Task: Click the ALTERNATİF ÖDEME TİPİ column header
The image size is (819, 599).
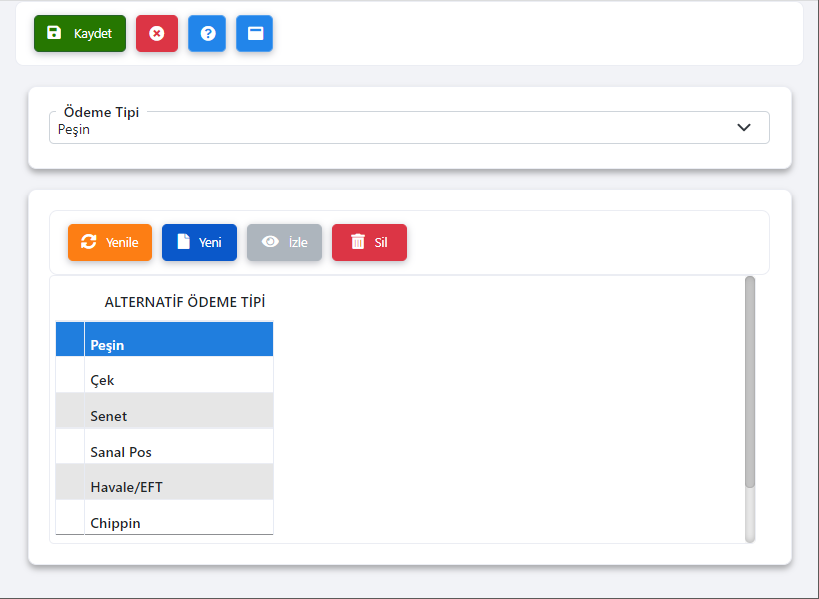Action: tap(184, 302)
